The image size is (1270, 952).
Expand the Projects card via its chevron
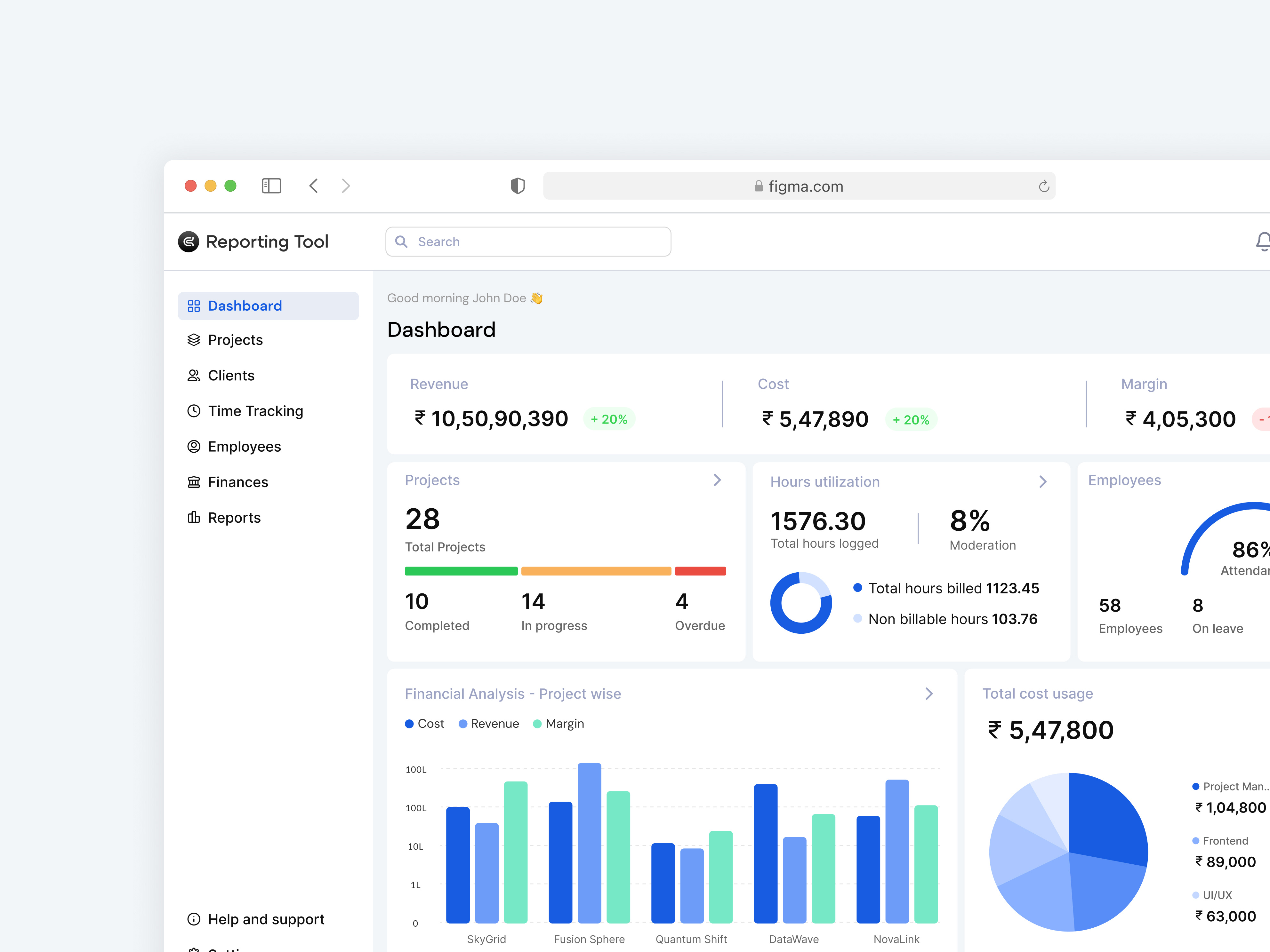click(x=717, y=480)
